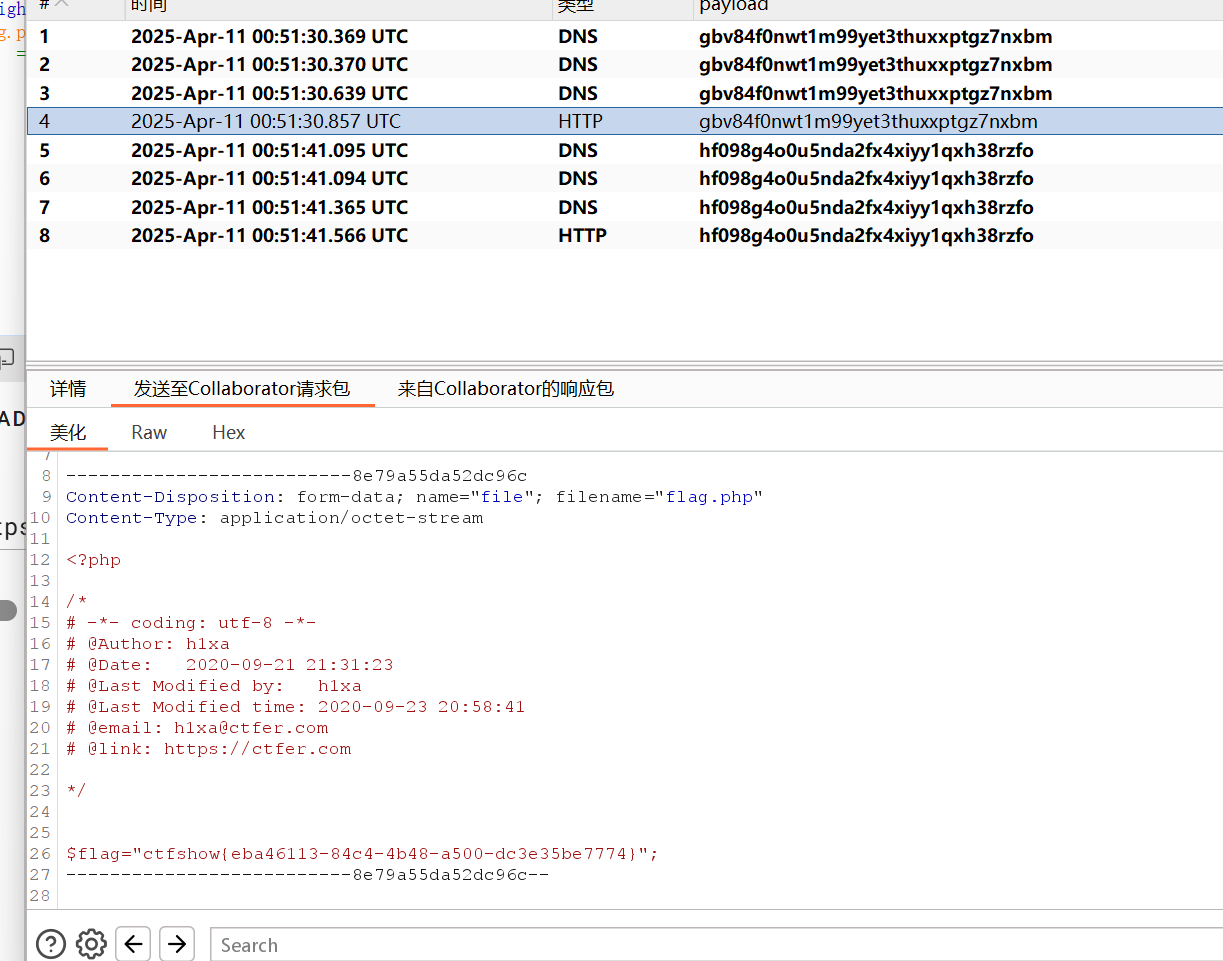The image size is (1223, 961).
Task: Click the help question-mark icon
Action: 51,944
